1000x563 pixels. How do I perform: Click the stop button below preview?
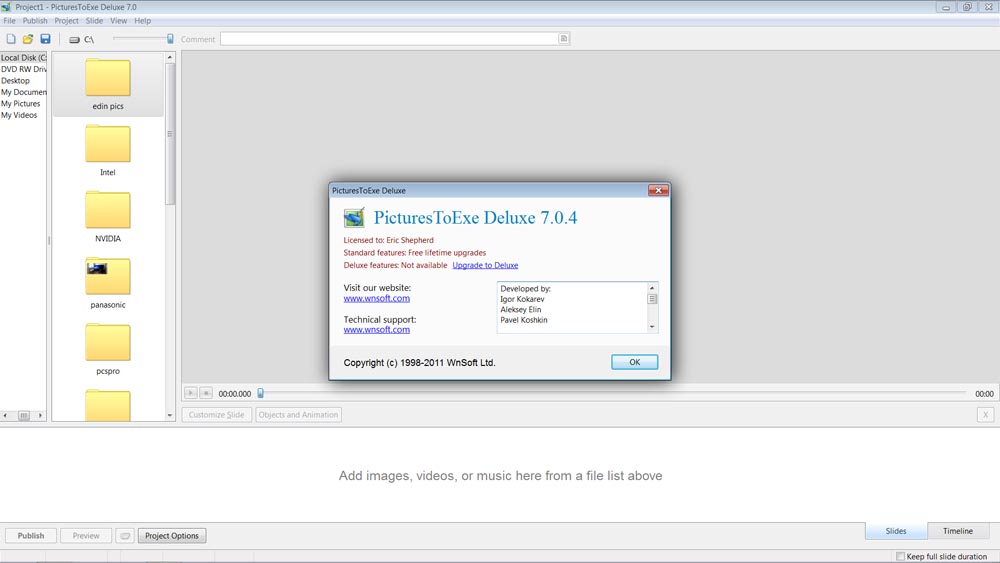(x=206, y=393)
